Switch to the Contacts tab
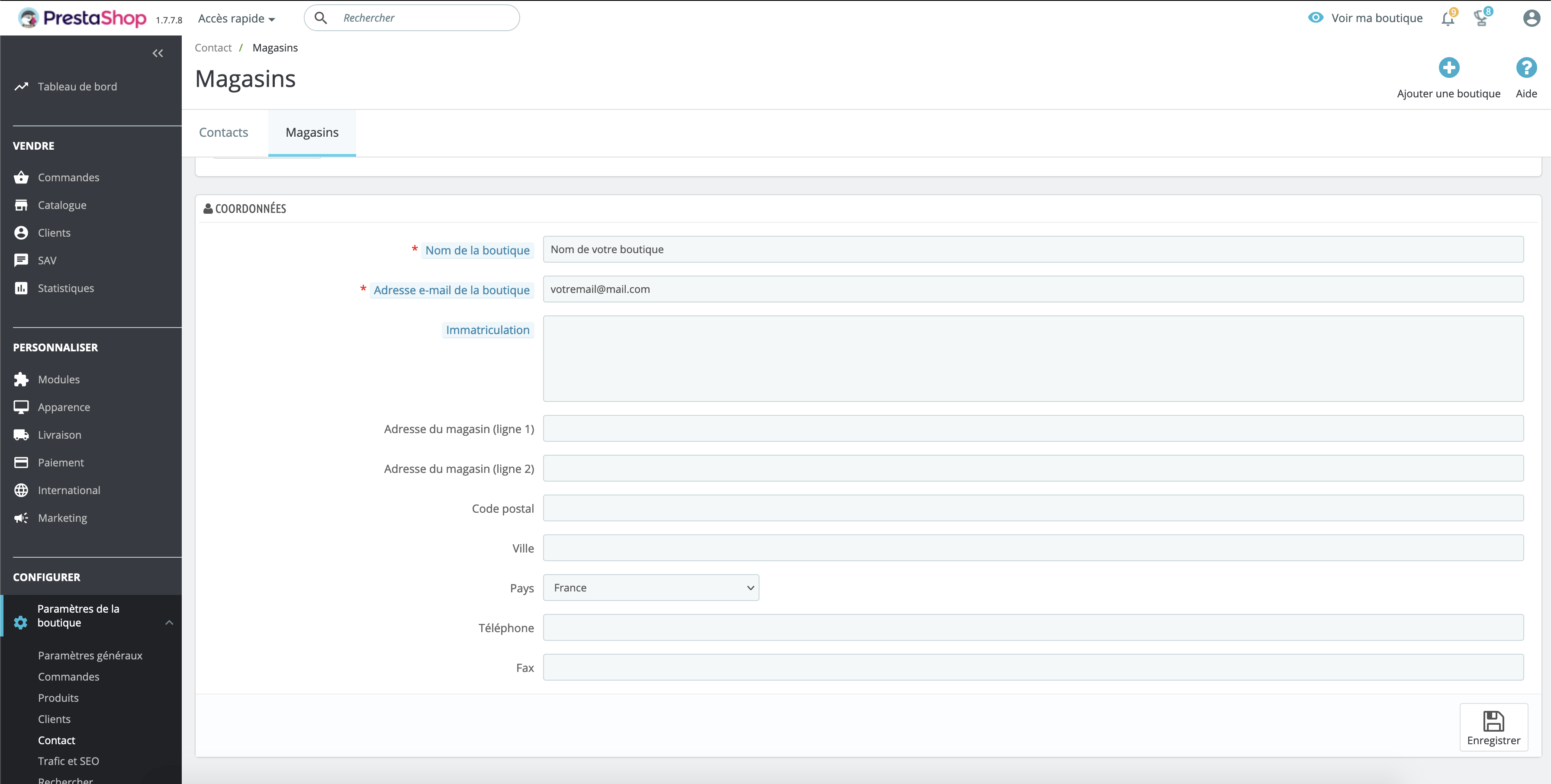Viewport: 1551px width, 784px height. pos(223,132)
